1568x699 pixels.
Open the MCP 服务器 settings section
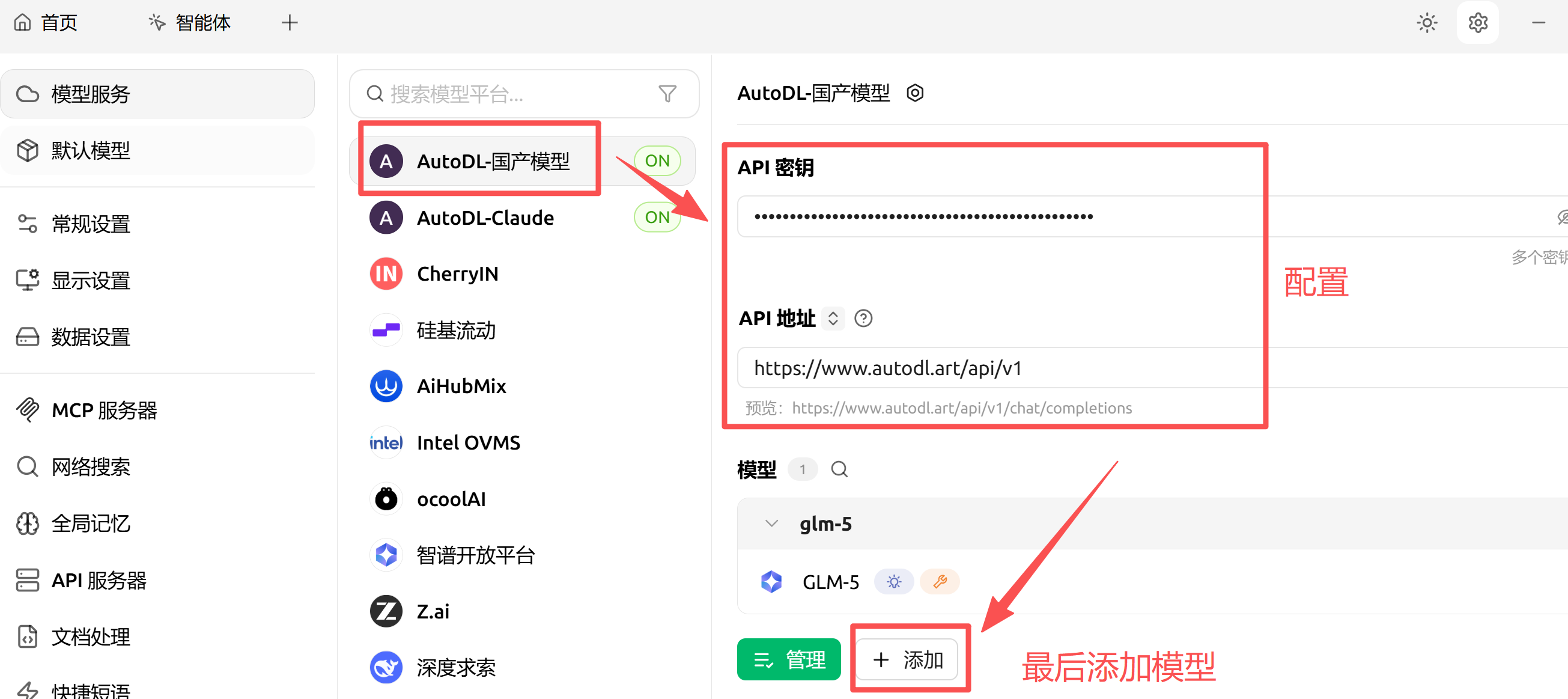104,411
